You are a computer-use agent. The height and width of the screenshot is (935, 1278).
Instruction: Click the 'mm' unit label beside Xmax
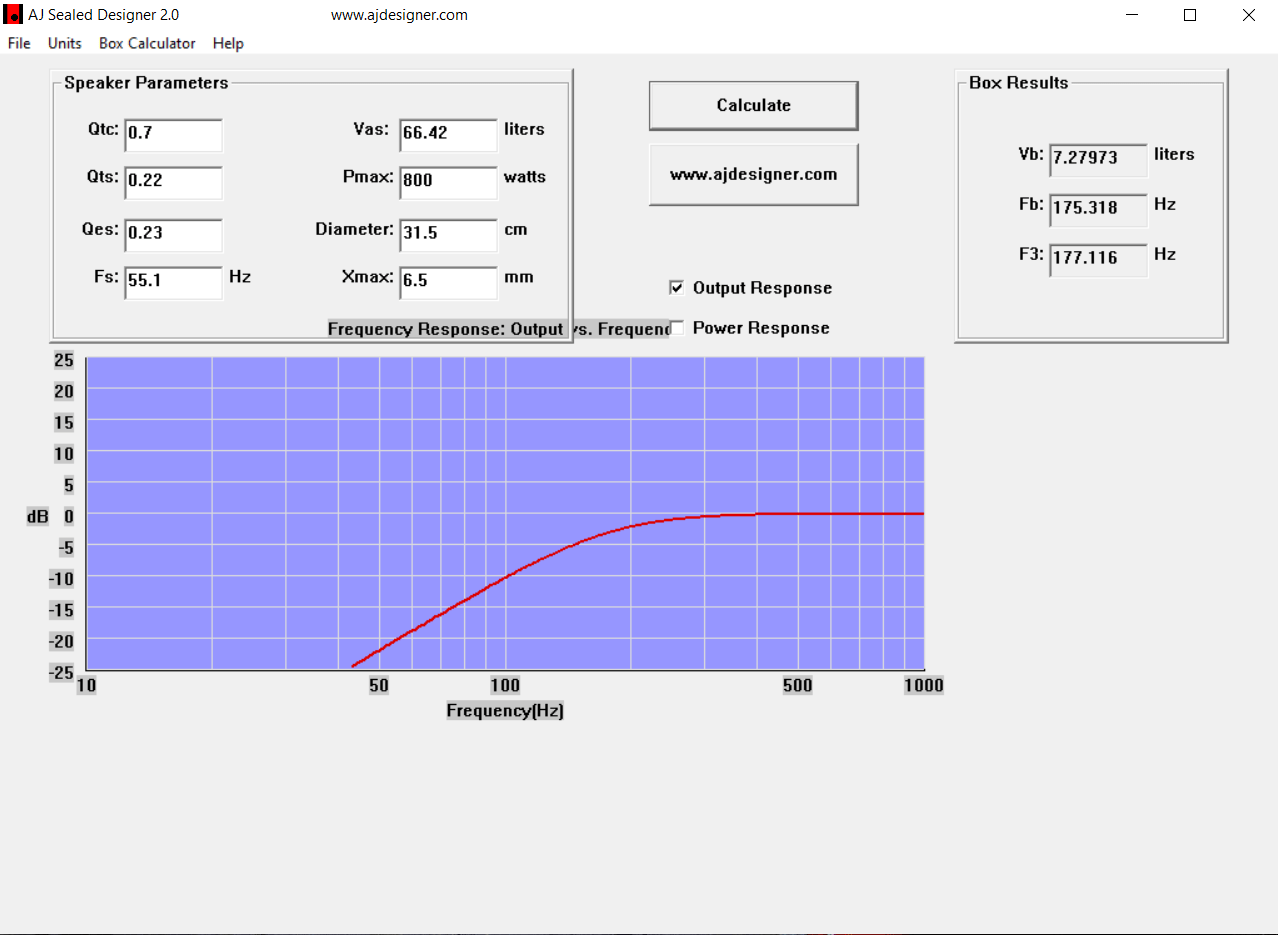(519, 277)
